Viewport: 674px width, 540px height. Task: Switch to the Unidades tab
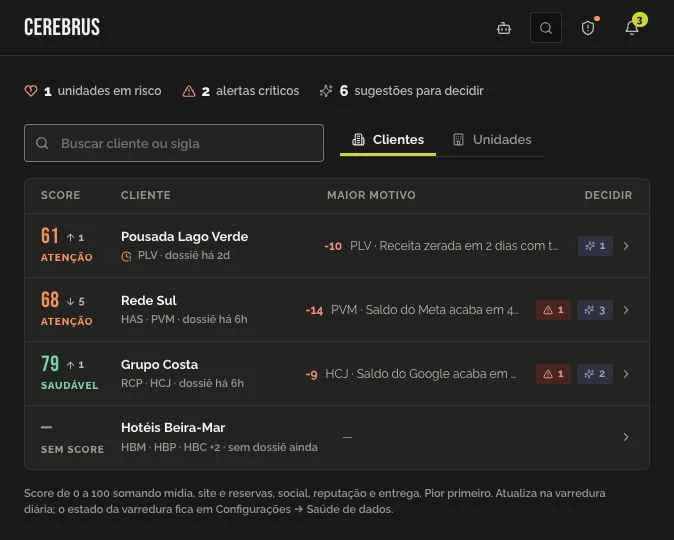pyautogui.click(x=492, y=140)
